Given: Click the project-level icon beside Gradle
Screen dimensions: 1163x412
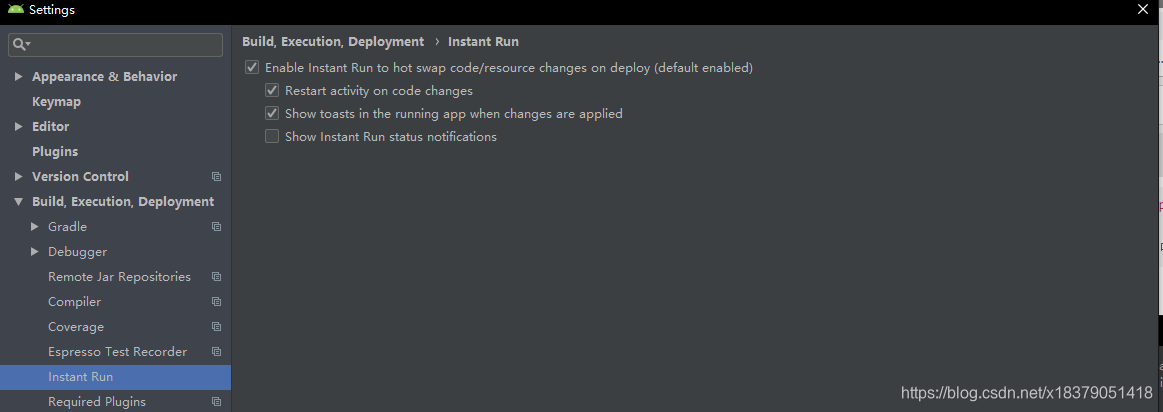Looking at the screenshot, I should [217, 226].
